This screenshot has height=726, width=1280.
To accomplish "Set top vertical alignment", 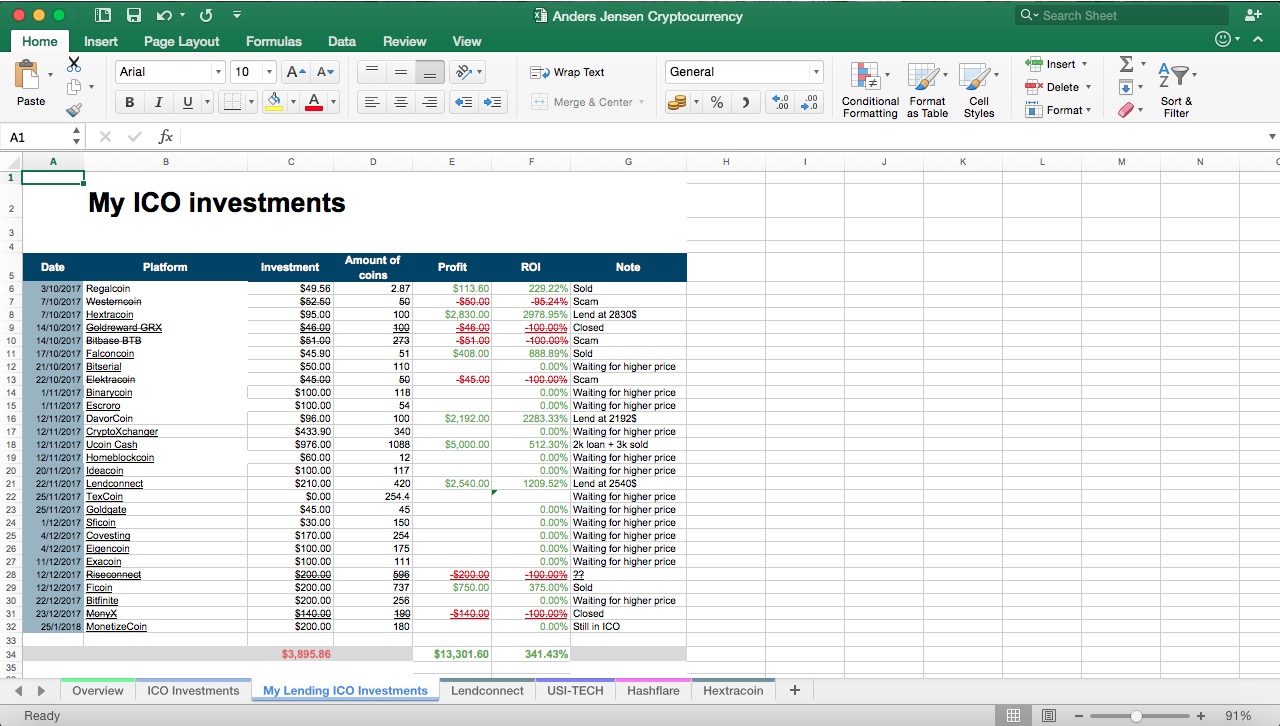I will [371, 72].
